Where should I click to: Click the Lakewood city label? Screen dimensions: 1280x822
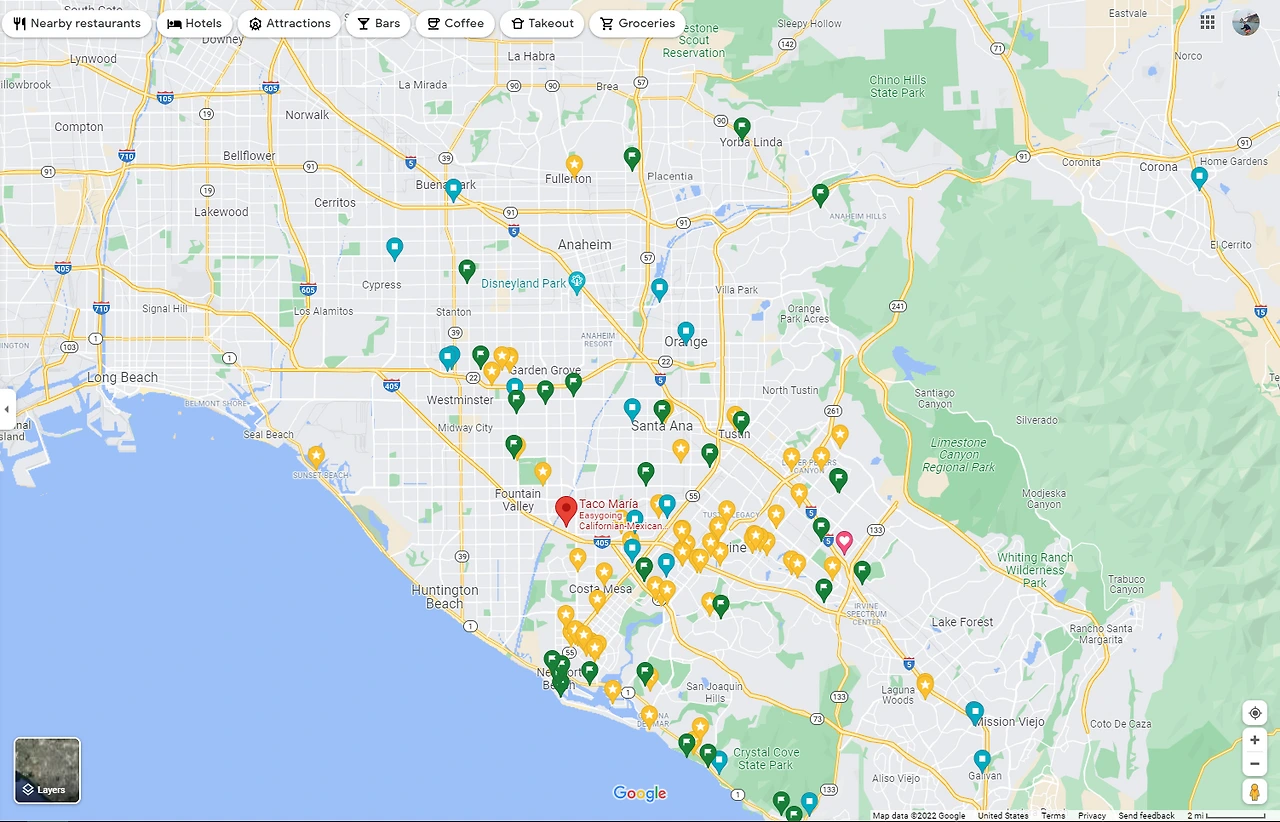221,212
